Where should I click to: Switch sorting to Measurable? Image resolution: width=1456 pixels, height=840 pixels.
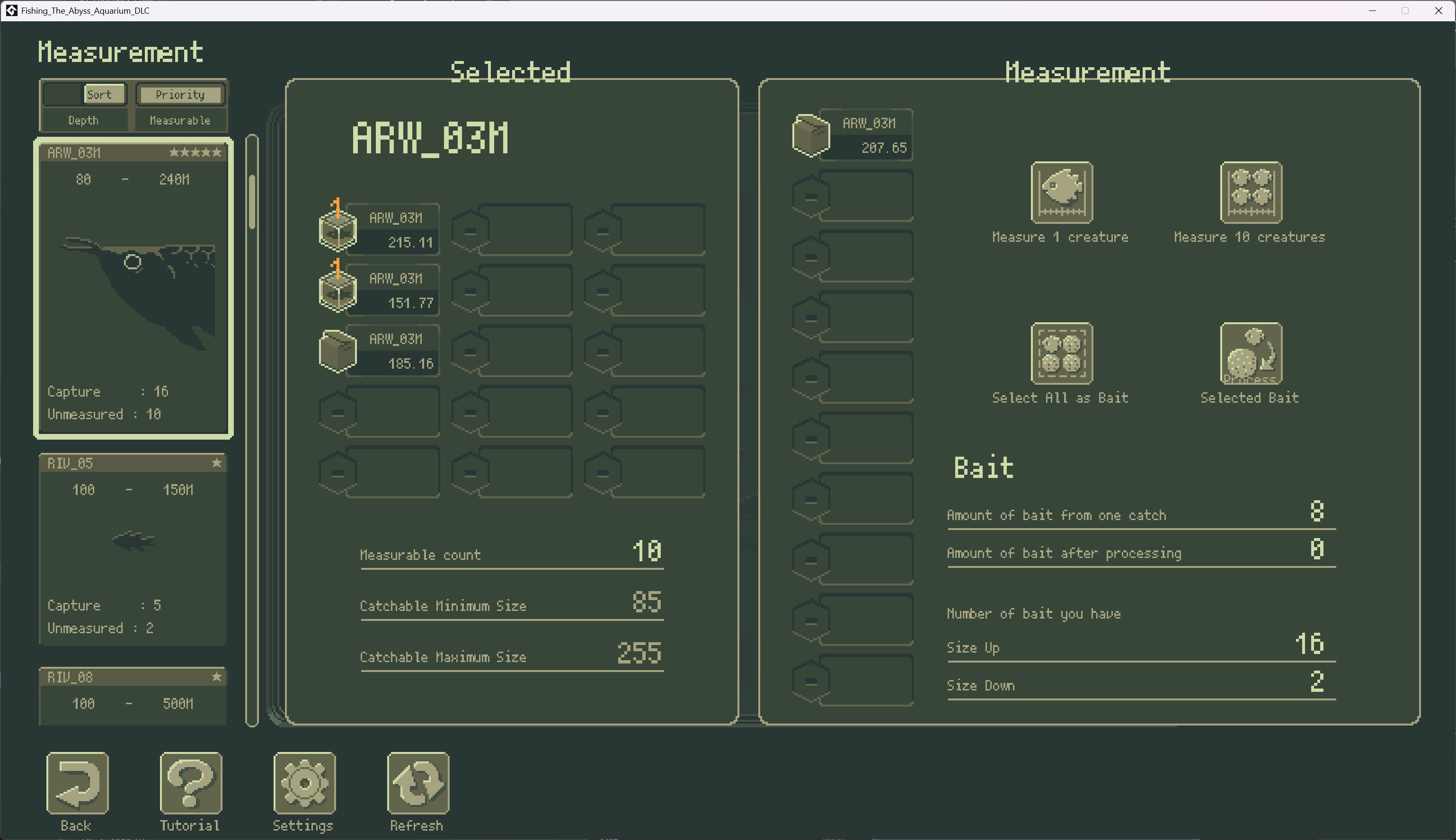click(x=179, y=120)
